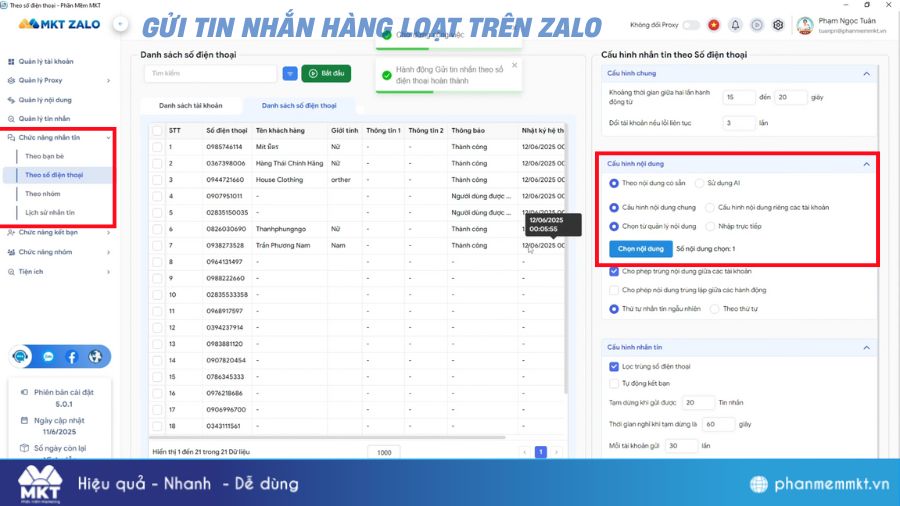Select Sử dụng AI radio option

tap(699, 183)
